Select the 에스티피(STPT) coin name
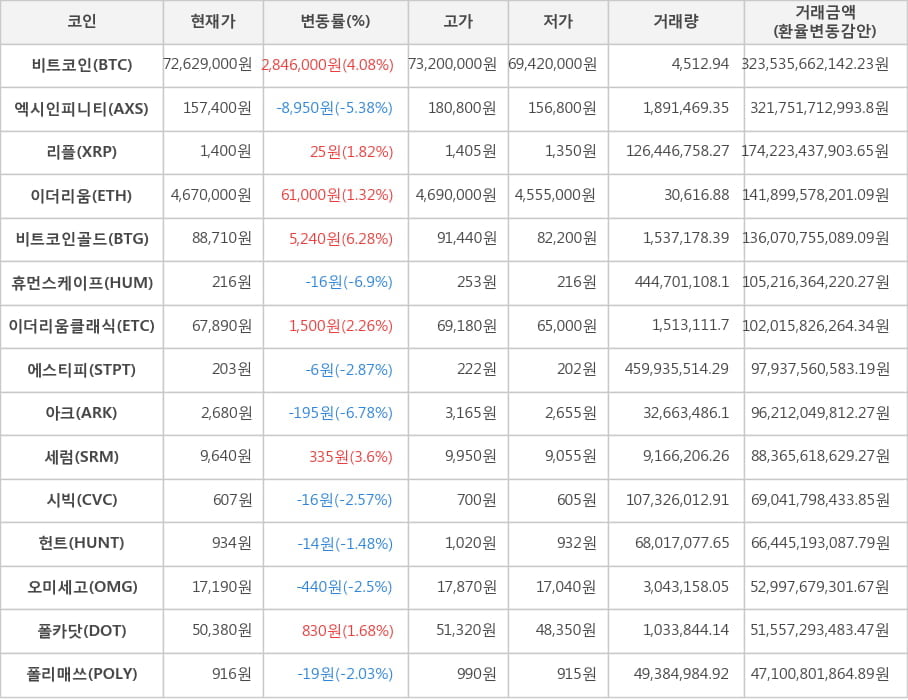908x700 pixels. click(x=82, y=369)
